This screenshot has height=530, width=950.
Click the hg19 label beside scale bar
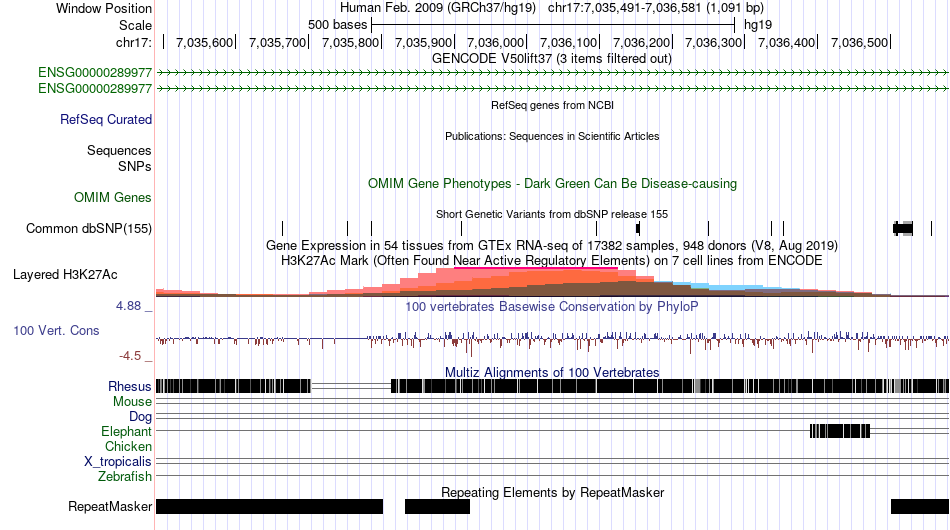coord(758,25)
